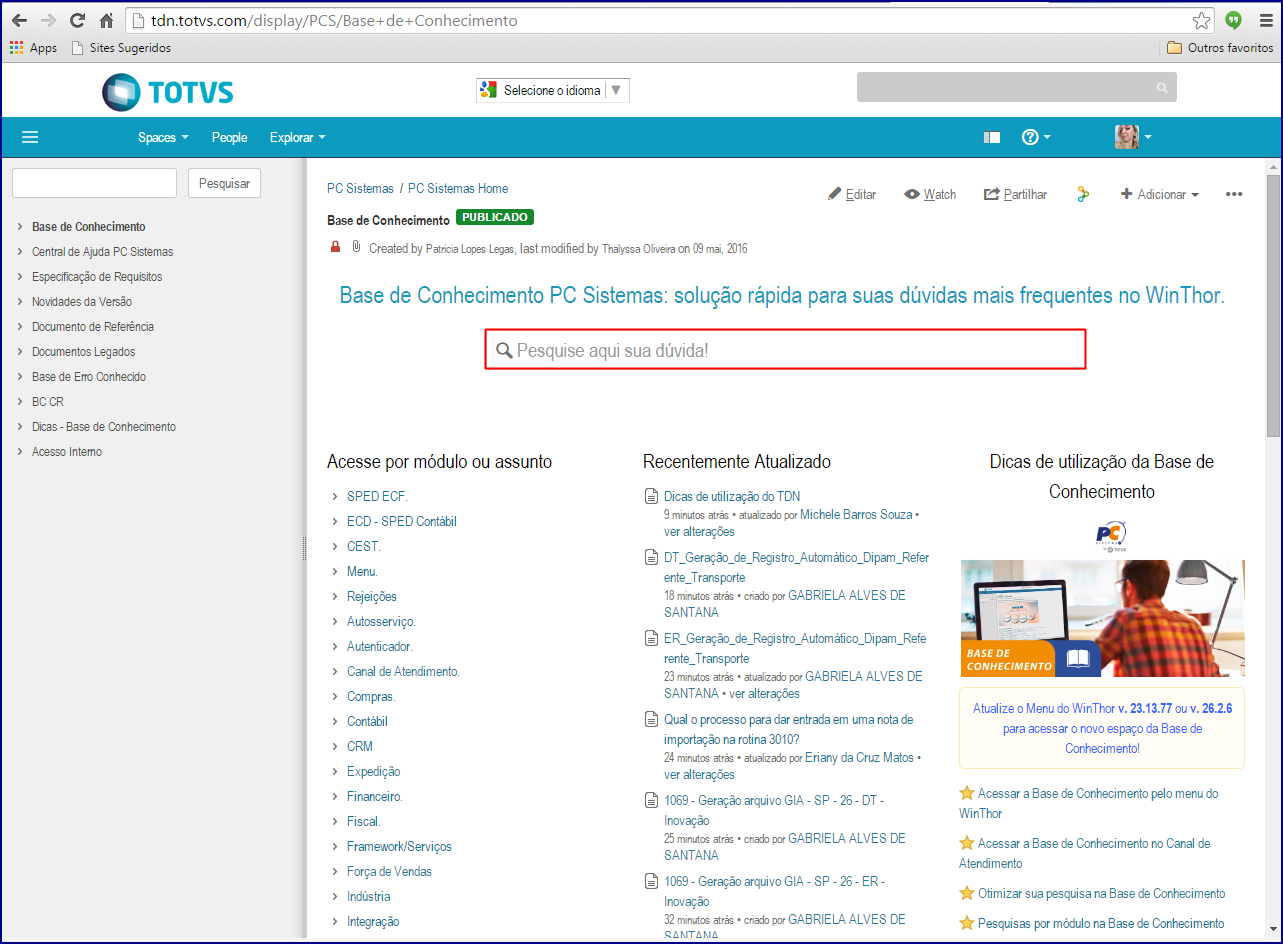
Task: Open '1069 - Geração arquivo GIA - SP - 26 - DT' link
Action: tap(774, 810)
